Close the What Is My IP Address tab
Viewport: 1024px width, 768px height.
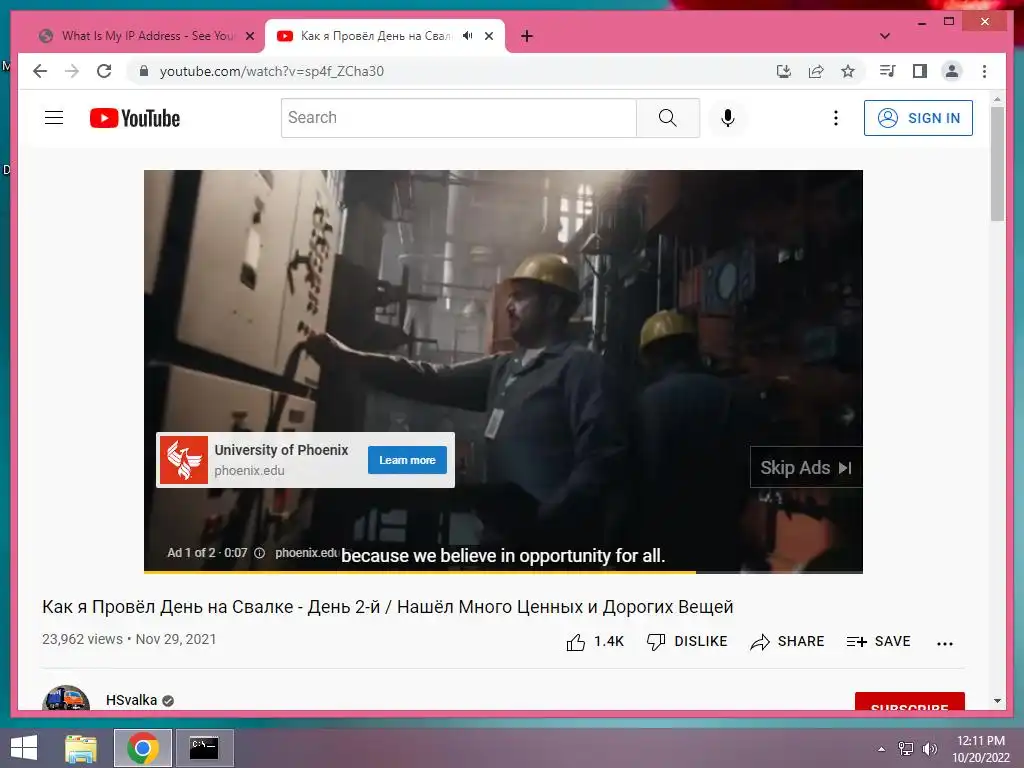point(249,36)
